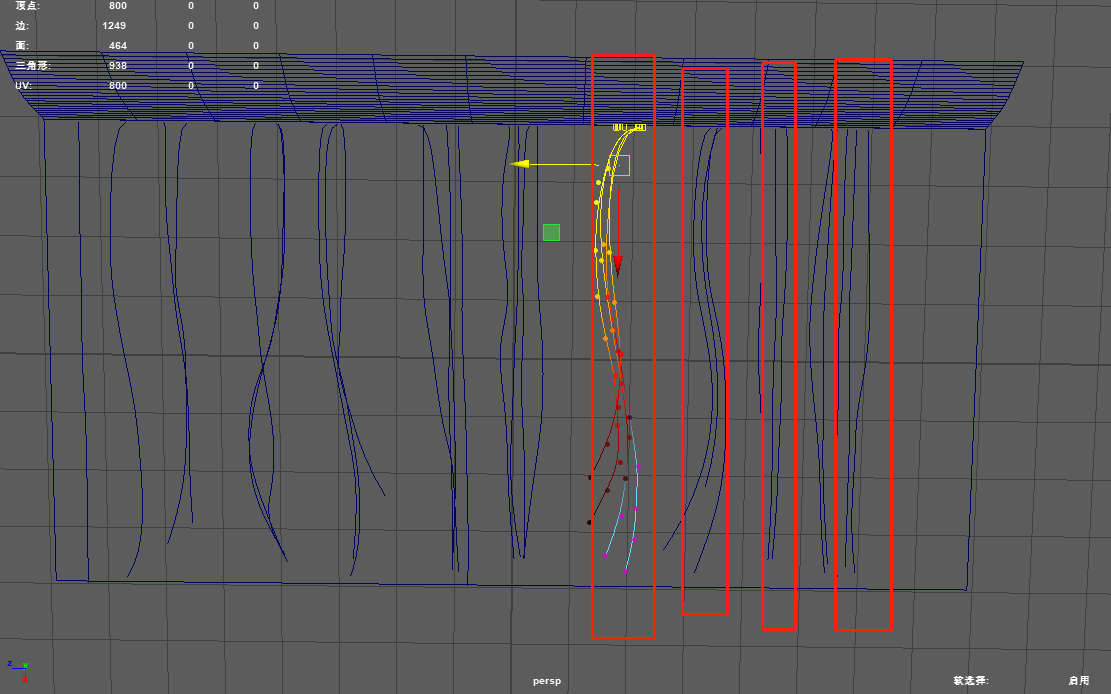The height and width of the screenshot is (694, 1111).
Task: Click the cyan selection box near the manipulator
Action: tap(619, 165)
